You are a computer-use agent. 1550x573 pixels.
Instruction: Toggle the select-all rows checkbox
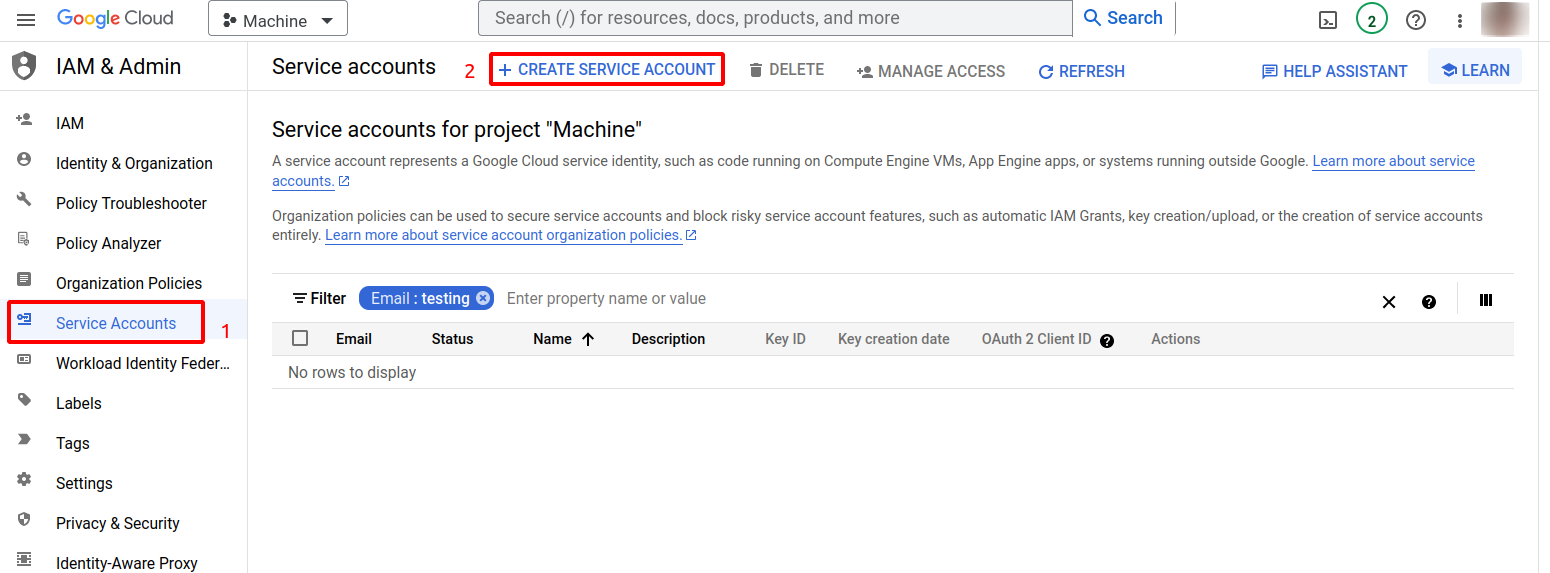(x=300, y=338)
